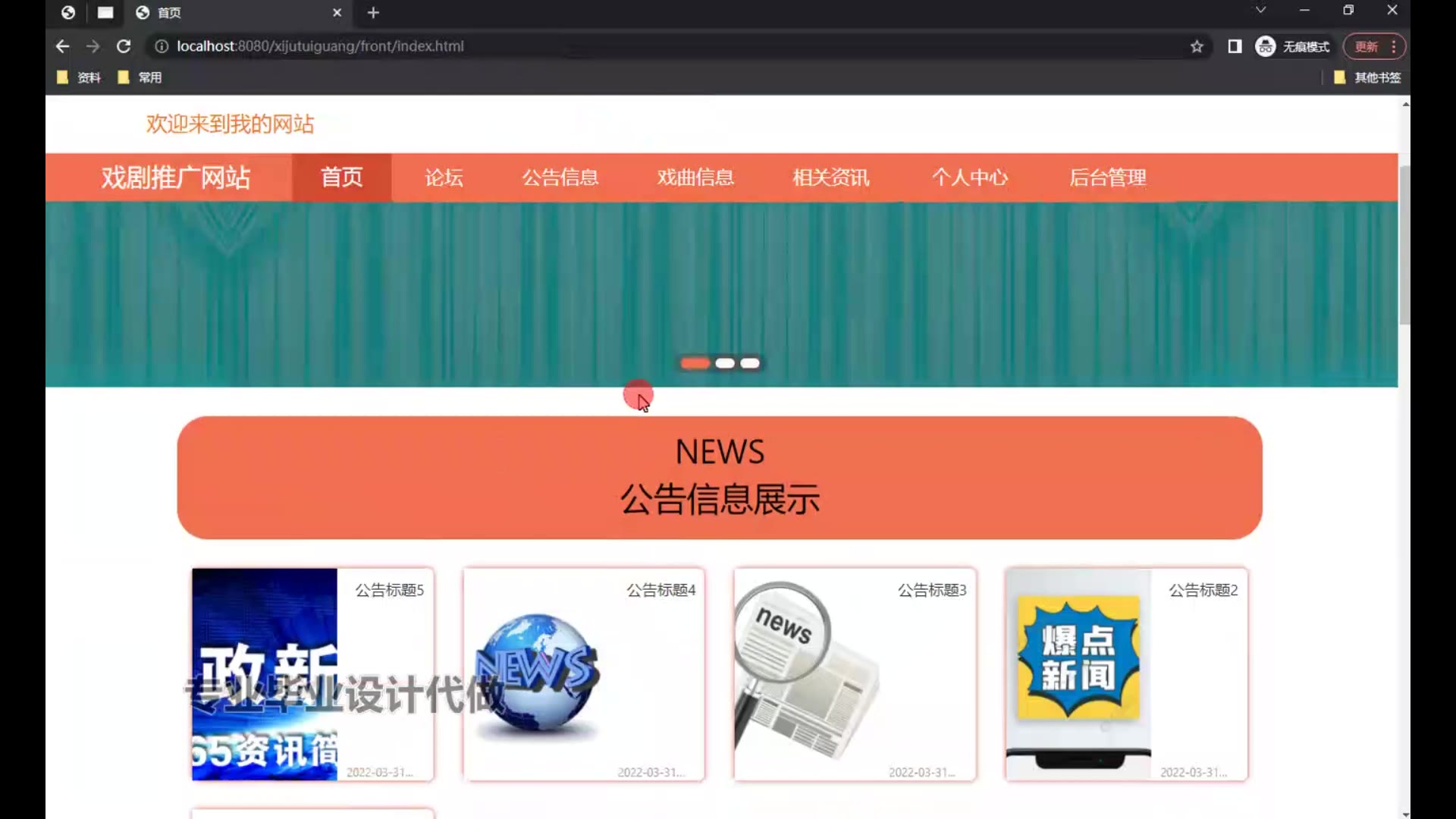Select the second carousel indicator dot
This screenshot has height=819, width=1456.
tap(725, 363)
